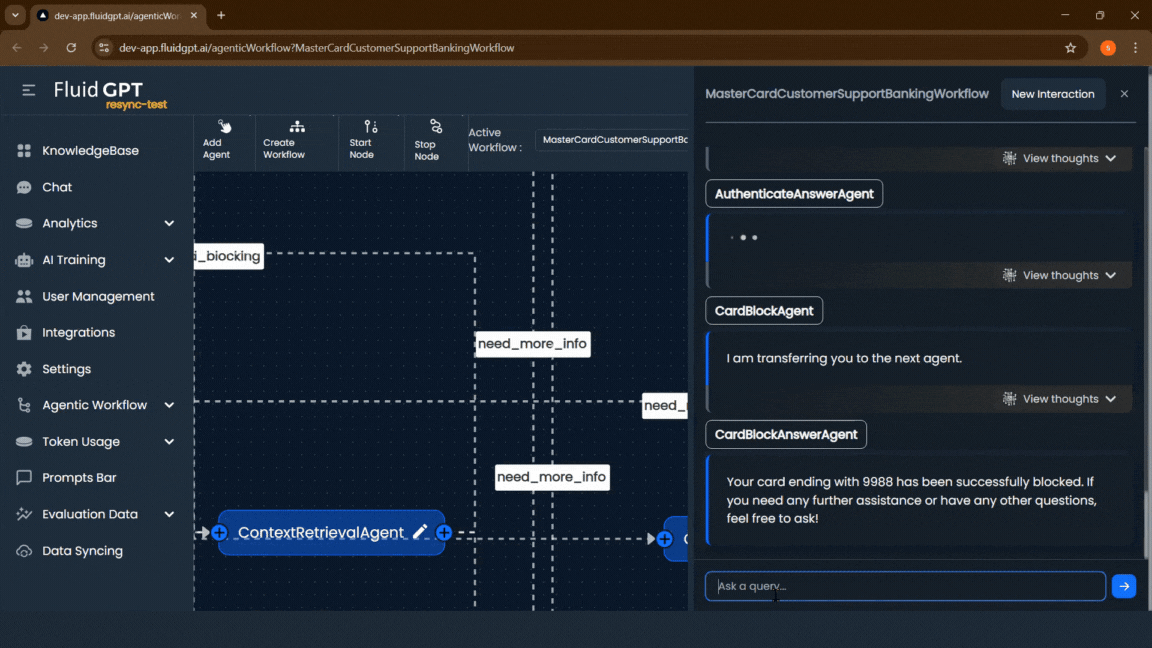Select the Stop Node tool
Screen dimensions: 1152x648
pyautogui.click(x=427, y=140)
